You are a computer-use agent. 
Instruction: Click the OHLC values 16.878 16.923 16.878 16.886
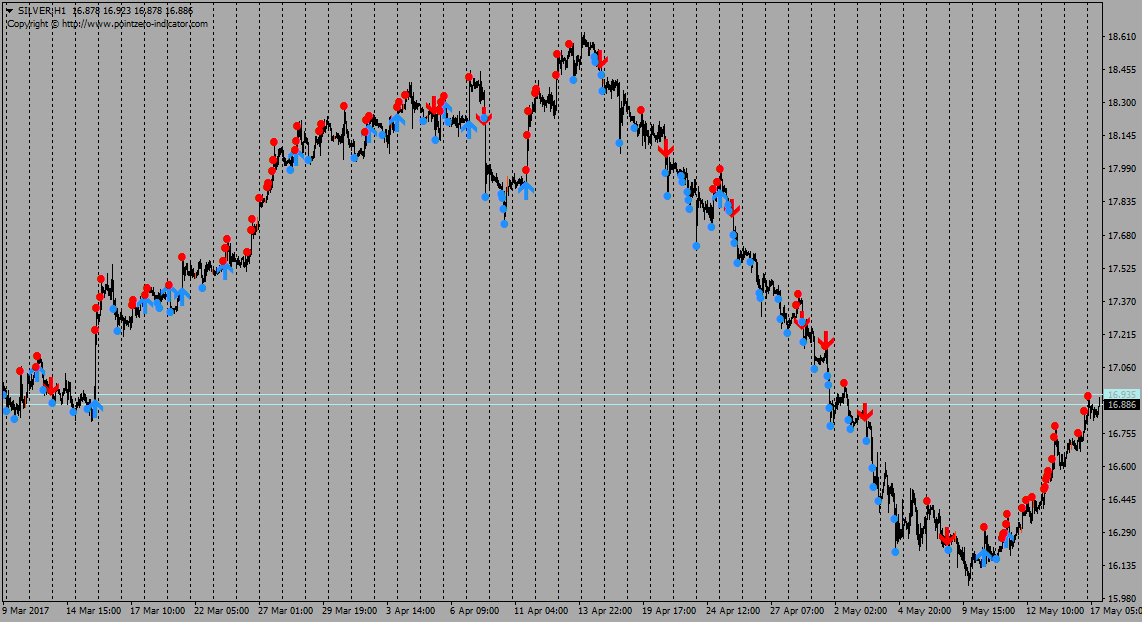[133, 11]
